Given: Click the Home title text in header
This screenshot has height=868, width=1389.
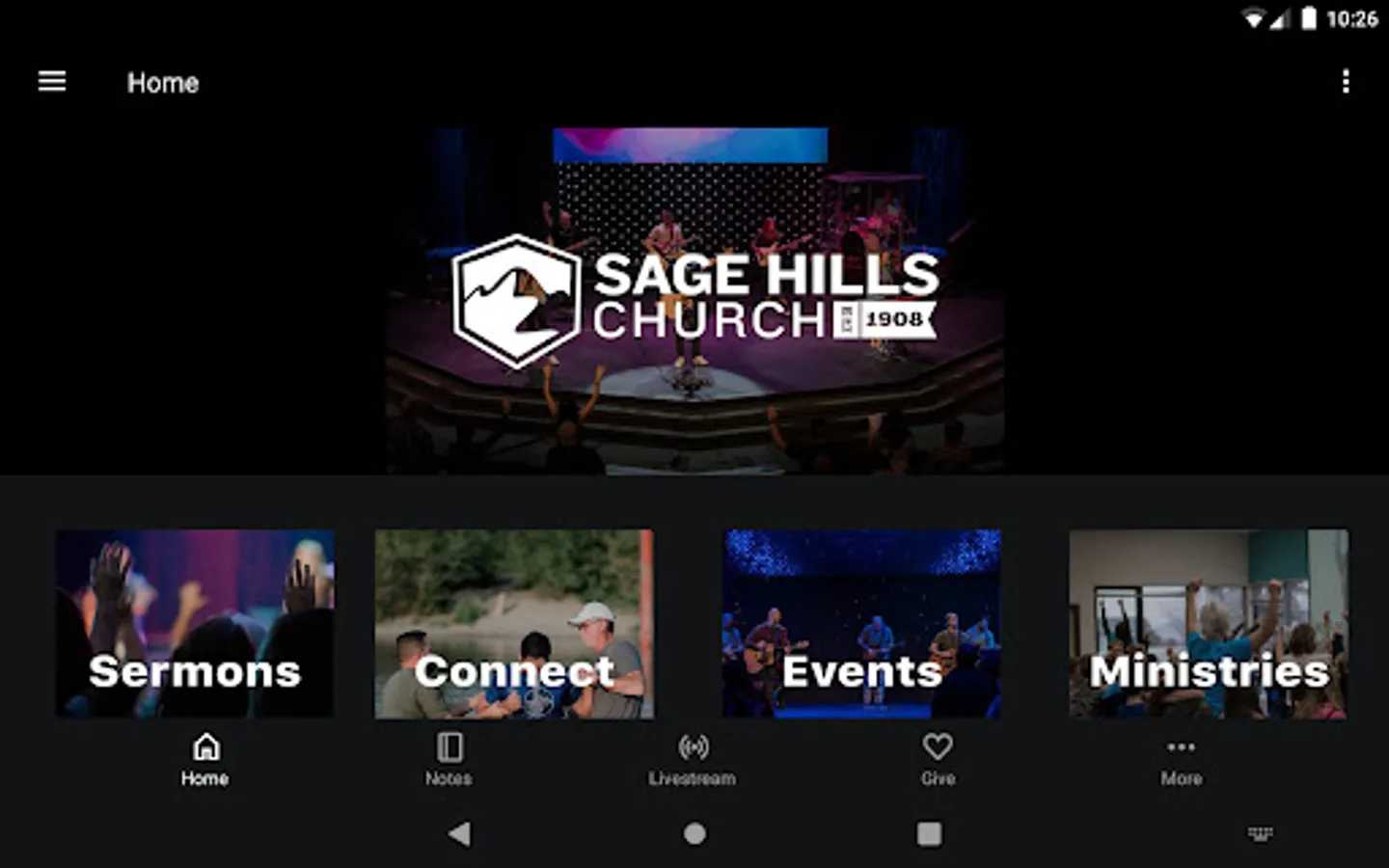Looking at the screenshot, I should 163,83.
